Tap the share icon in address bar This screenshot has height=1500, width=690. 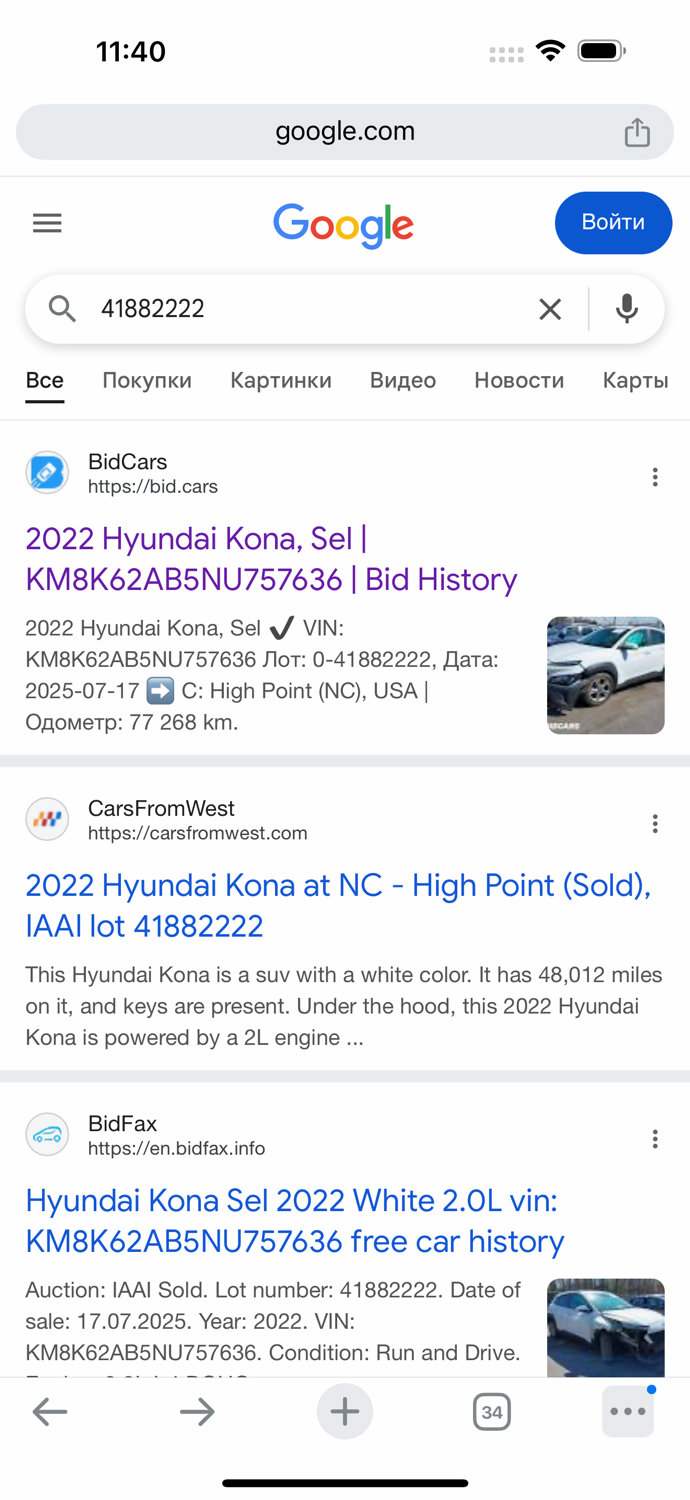coord(637,132)
